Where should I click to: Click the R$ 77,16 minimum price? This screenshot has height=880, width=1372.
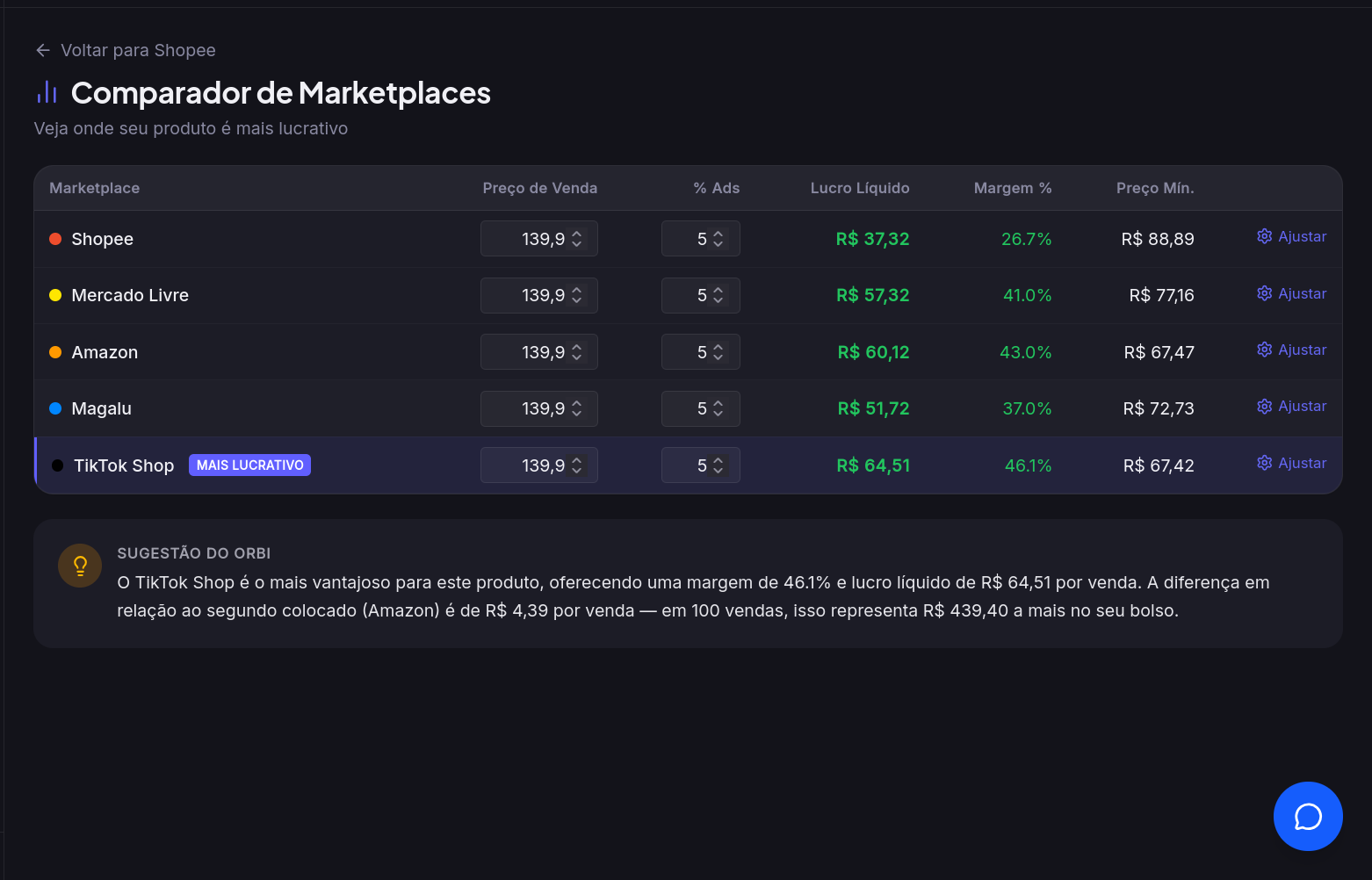1161,295
